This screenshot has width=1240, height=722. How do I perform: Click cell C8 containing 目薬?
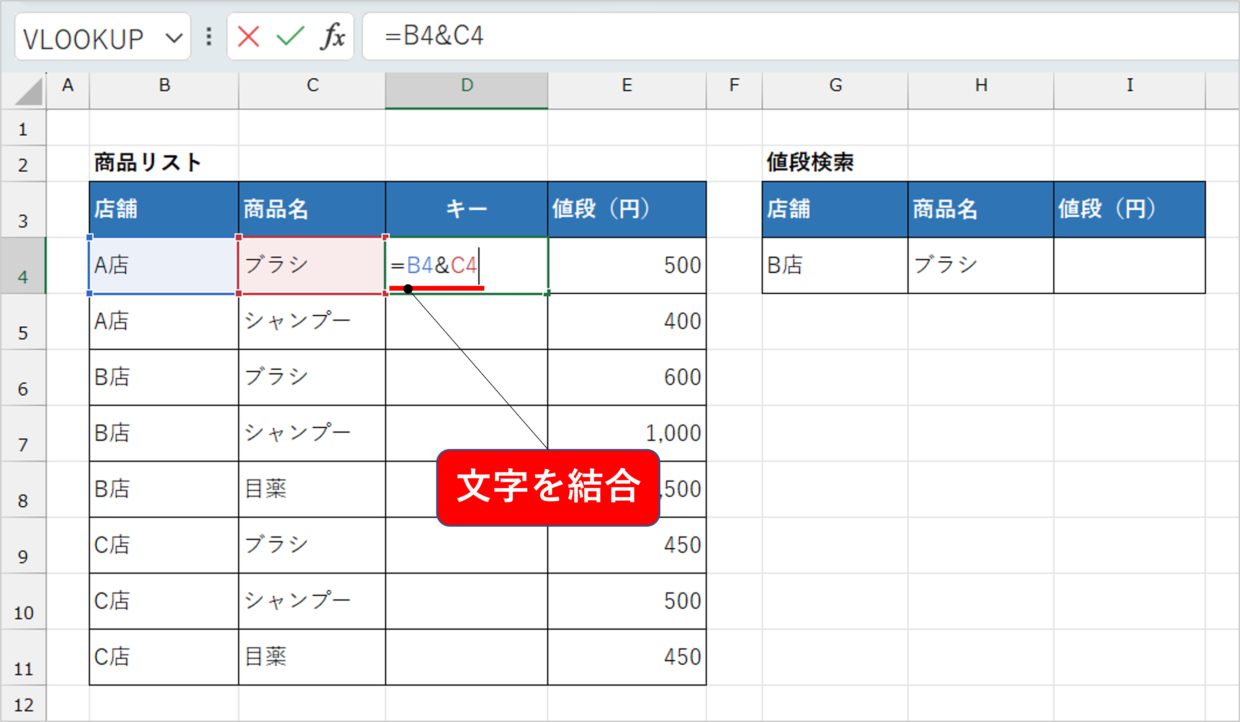312,489
